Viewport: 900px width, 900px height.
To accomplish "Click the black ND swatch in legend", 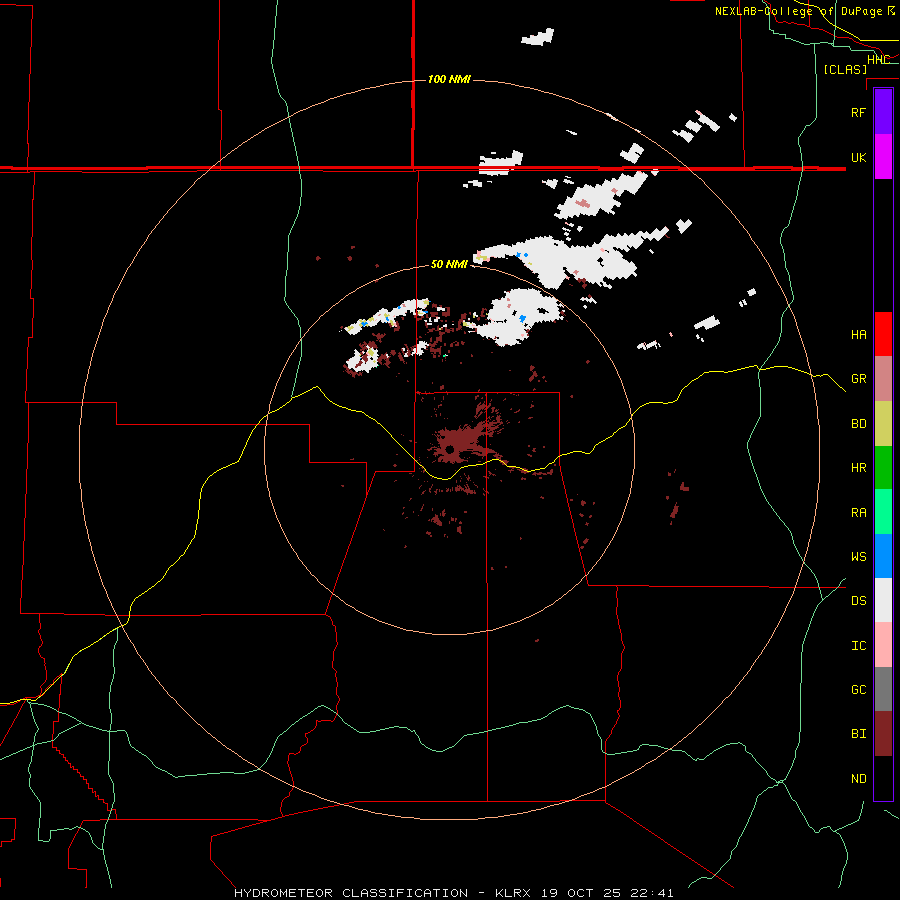I will point(883,778).
